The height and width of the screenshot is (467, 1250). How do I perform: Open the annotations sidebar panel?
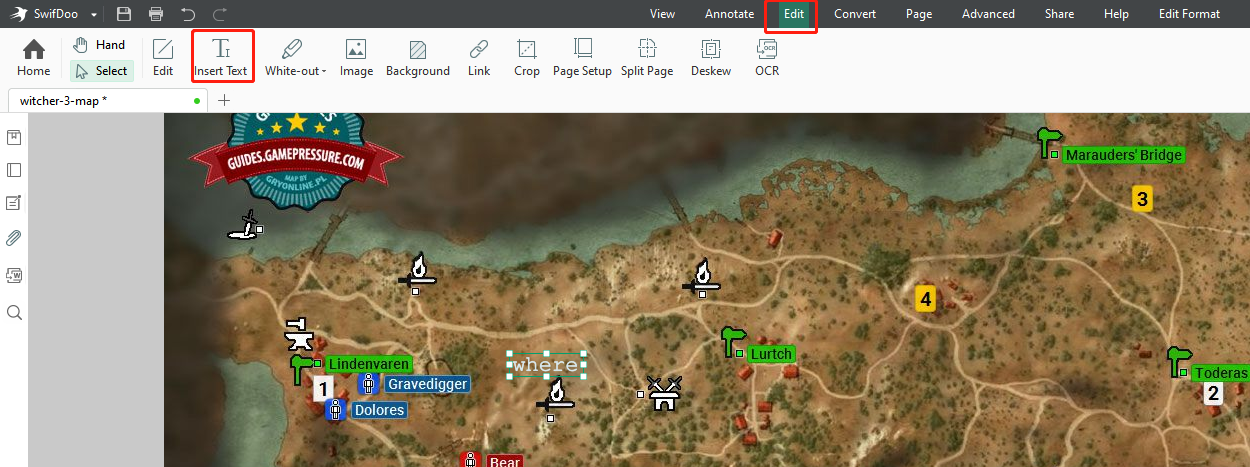pyautogui.click(x=14, y=203)
